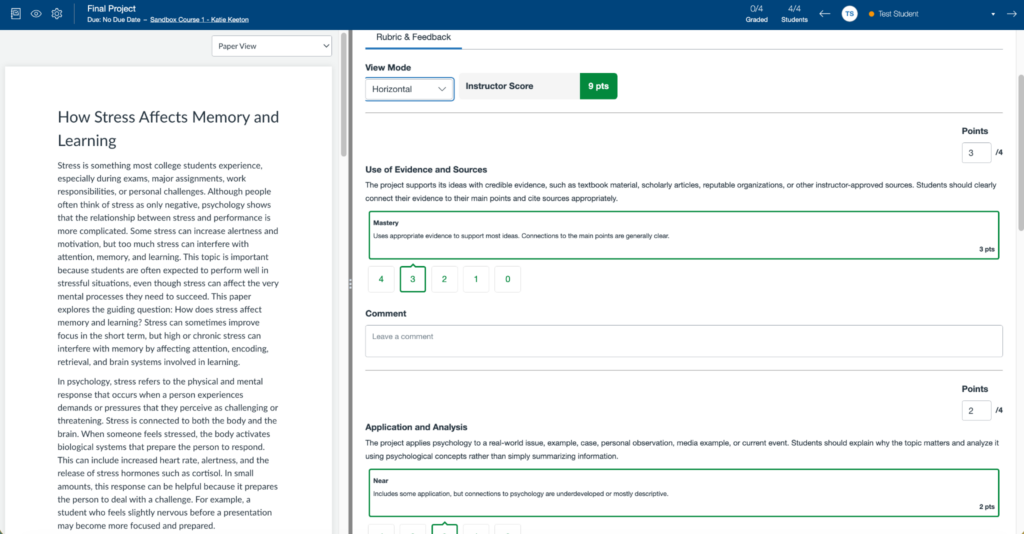The width and height of the screenshot is (1024, 534).
Task: Click the View Mode label
Action: pyautogui.click(x=388, y=68)
